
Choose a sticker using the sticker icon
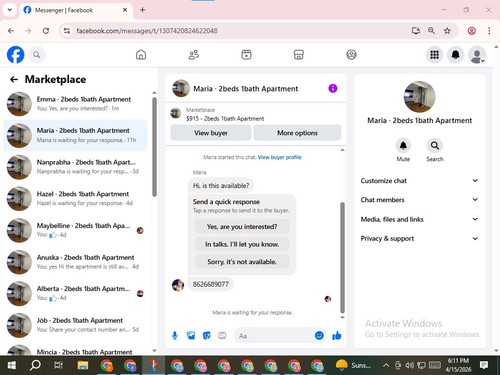click(207, 335)
